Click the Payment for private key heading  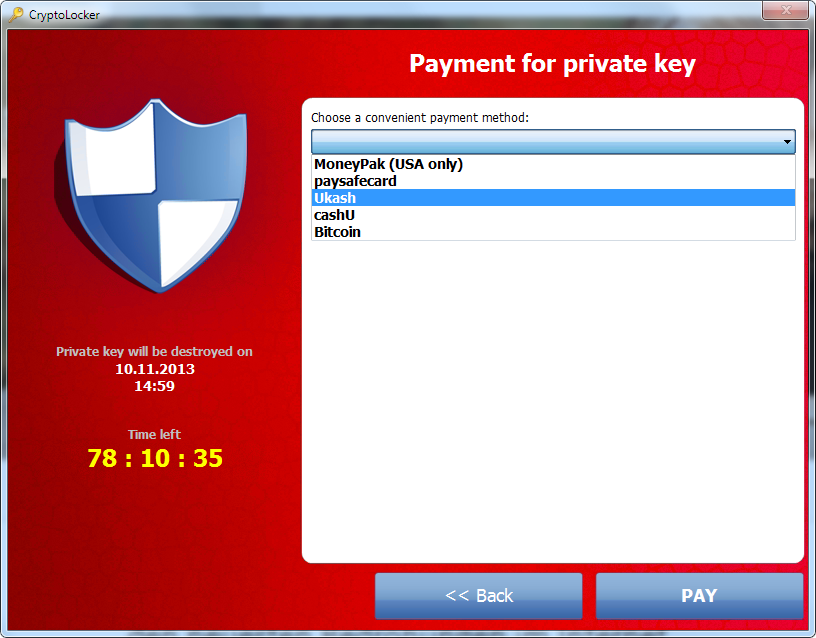point(552,64)
